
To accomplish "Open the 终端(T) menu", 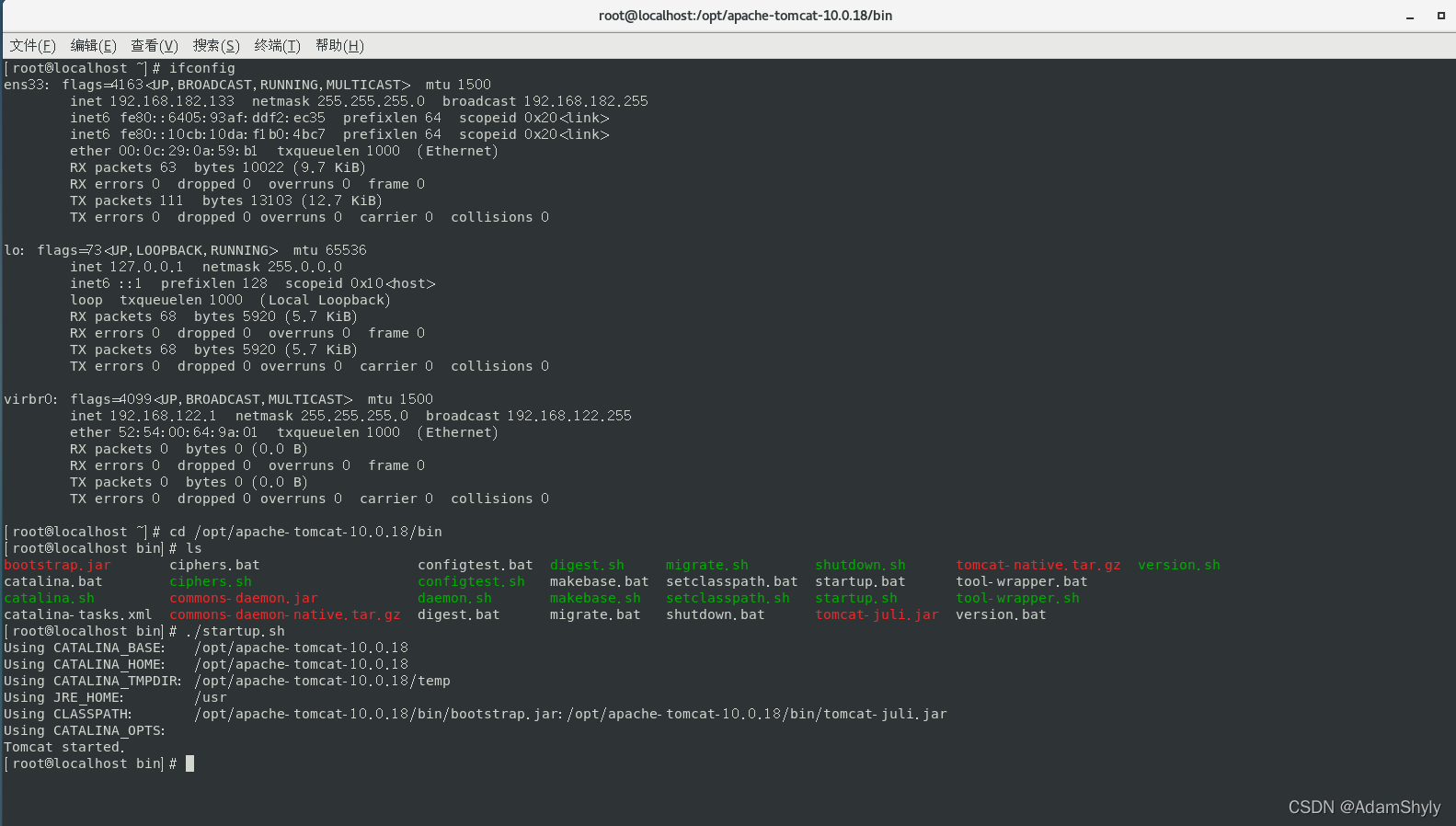I will (x=277, y=46).
